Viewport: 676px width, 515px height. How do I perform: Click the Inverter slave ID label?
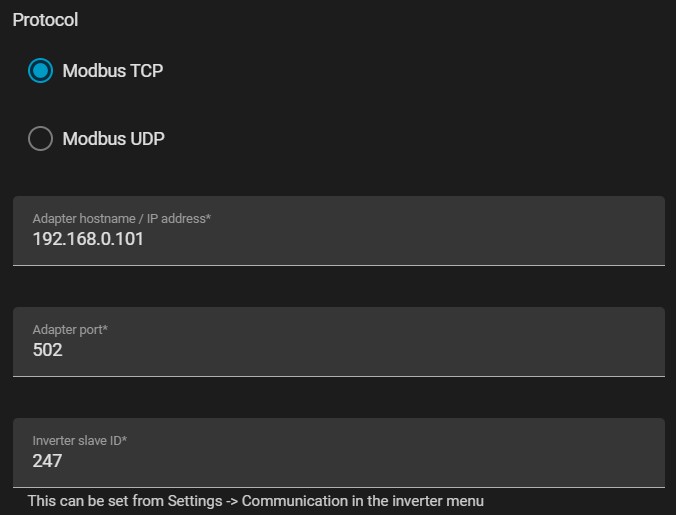point(80,440)
